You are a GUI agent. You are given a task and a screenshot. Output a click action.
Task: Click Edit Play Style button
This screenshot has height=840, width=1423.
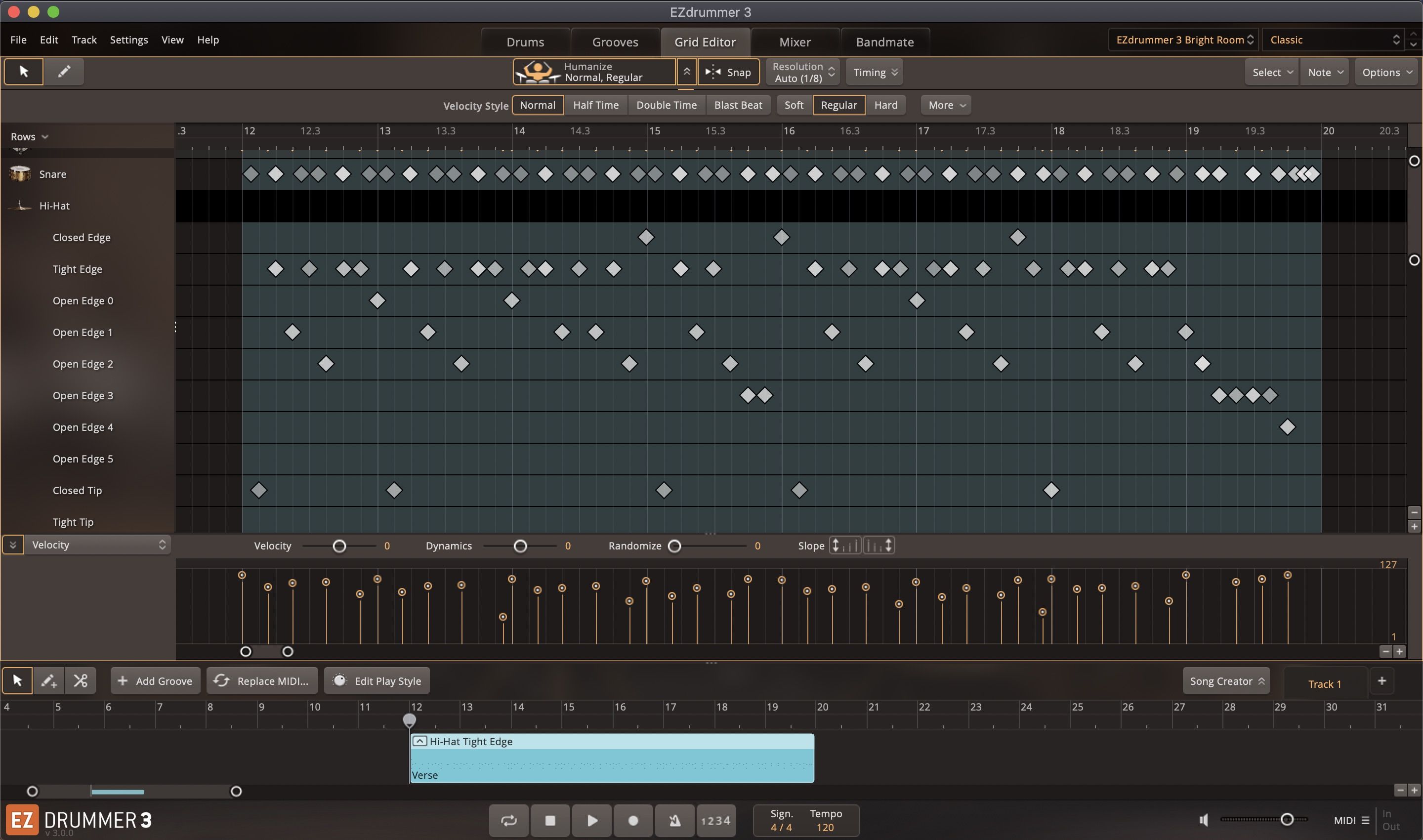[377, 680]
